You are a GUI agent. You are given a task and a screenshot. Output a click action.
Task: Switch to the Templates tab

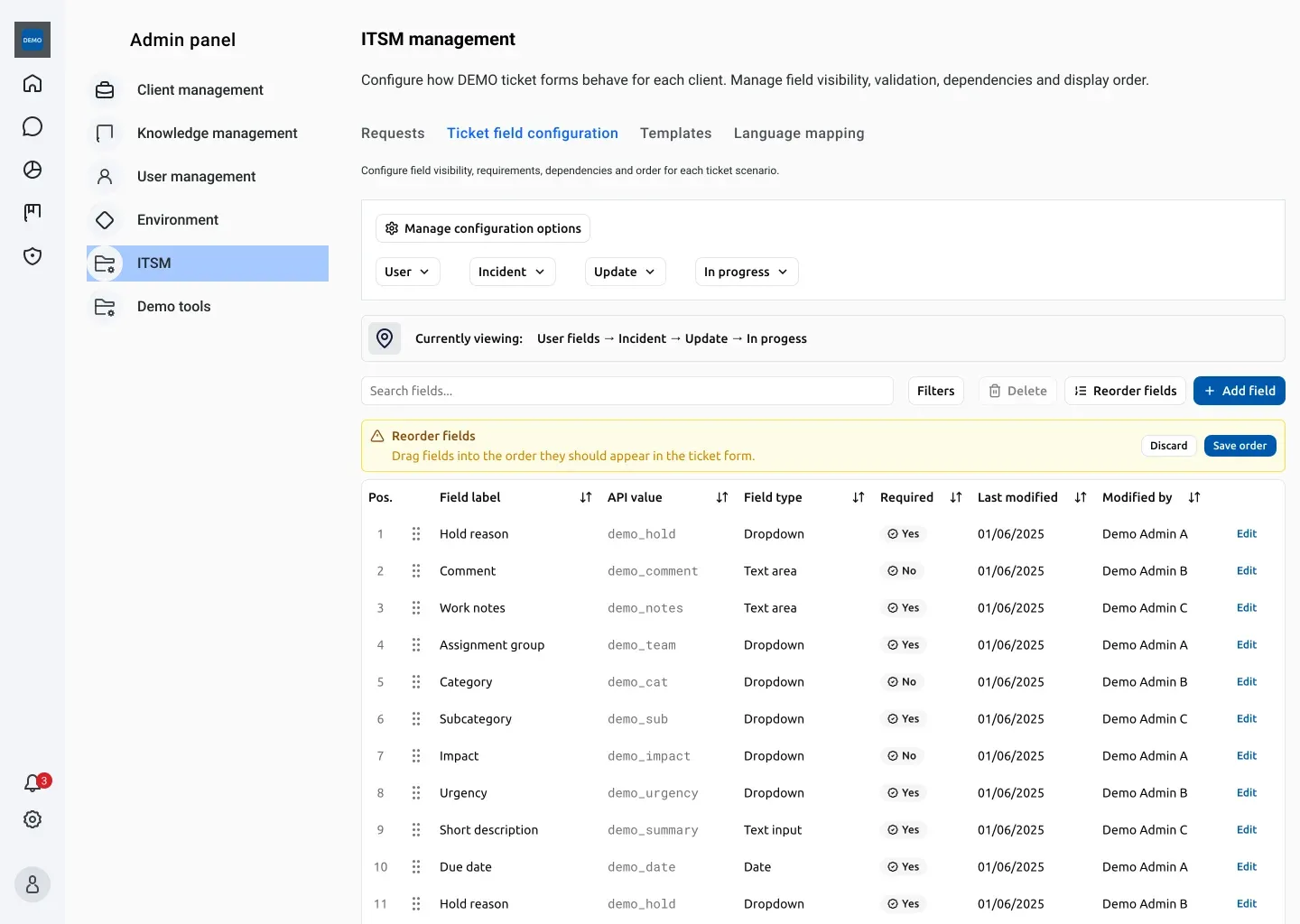(x=676, y=134)
